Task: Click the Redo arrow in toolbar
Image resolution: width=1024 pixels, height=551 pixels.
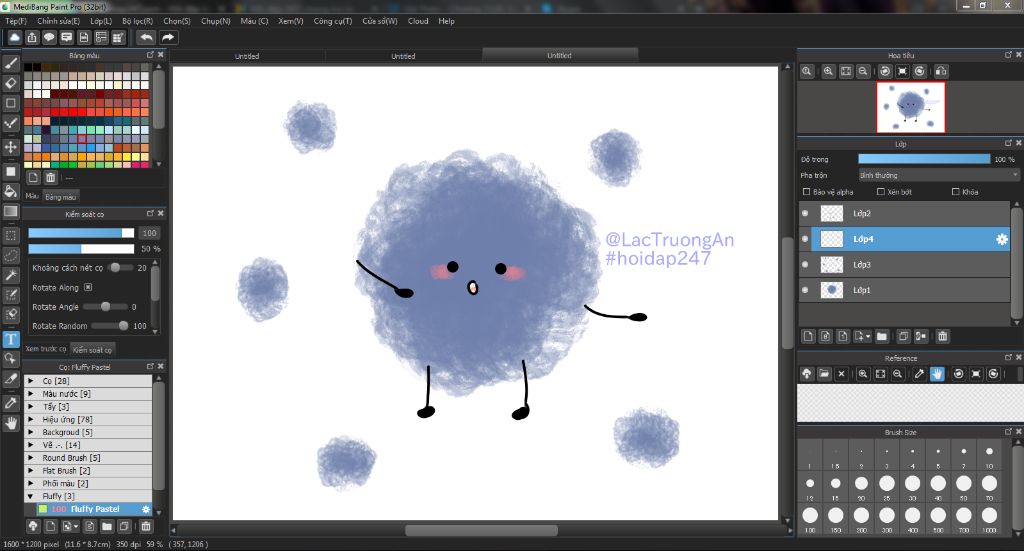Action: (x=168, y=37)
